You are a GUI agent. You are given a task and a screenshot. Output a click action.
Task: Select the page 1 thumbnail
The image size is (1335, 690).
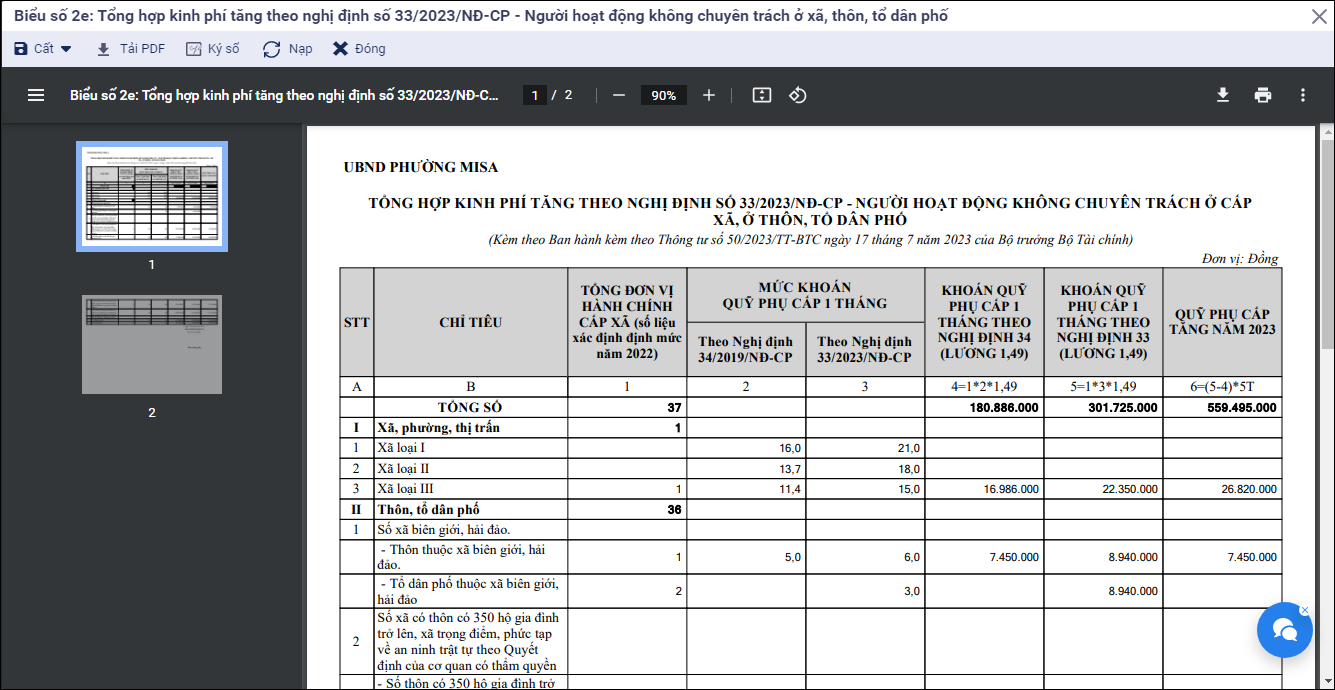152,196
